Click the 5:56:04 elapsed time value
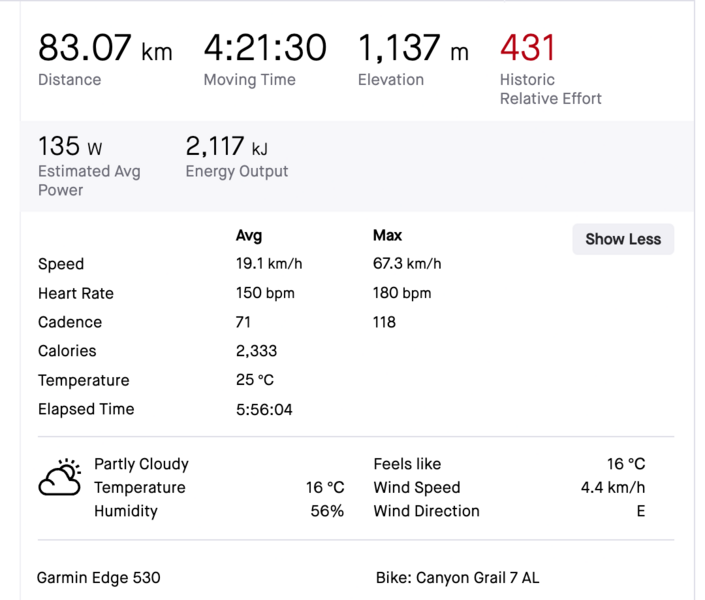705x600 pixels. tap(264, 409)
